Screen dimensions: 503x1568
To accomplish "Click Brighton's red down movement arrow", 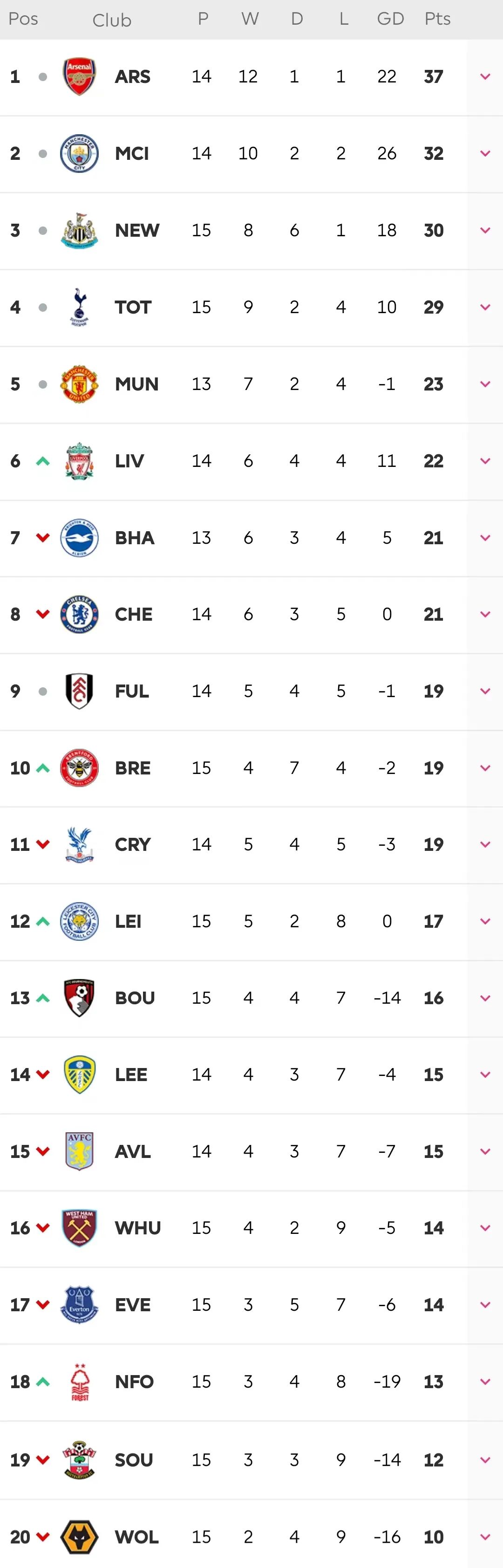I will click(42, 537).
